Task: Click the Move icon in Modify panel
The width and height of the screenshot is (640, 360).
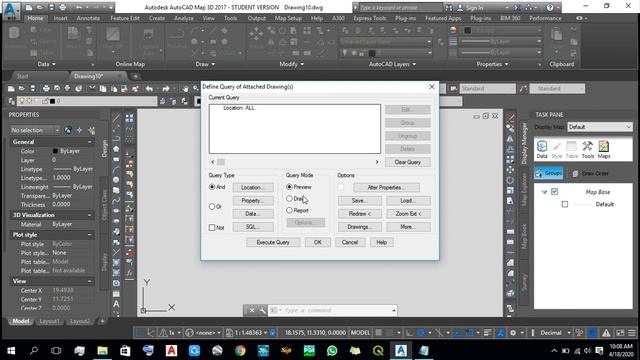Action: [256, 34]
